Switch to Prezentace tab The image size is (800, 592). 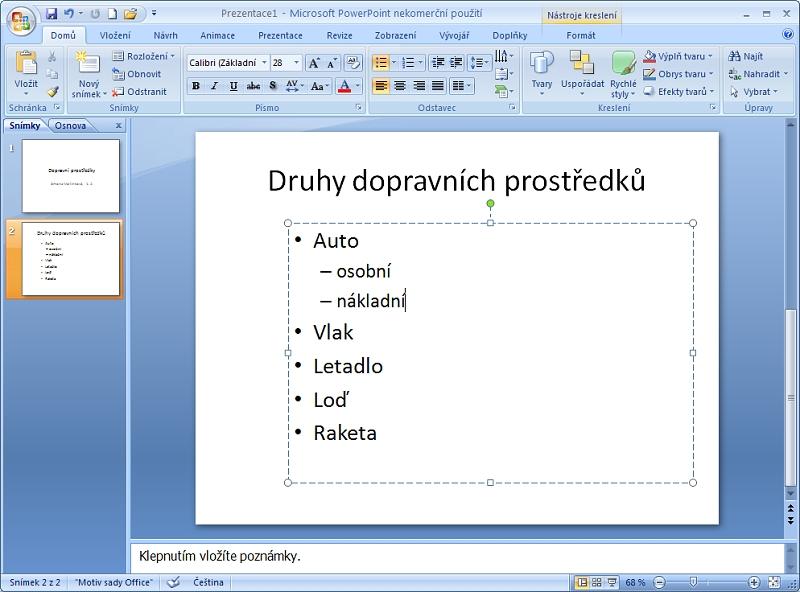tap(280, 35)
